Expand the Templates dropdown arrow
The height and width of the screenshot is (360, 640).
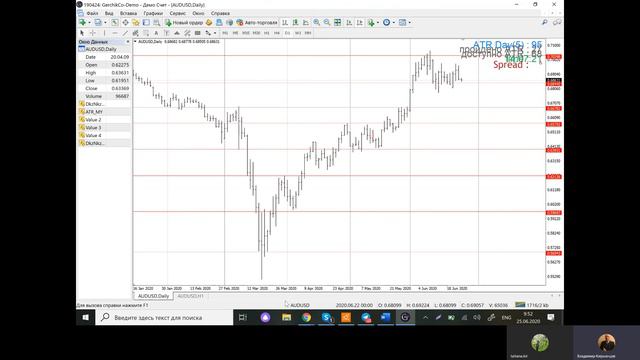tap(409, 22)
